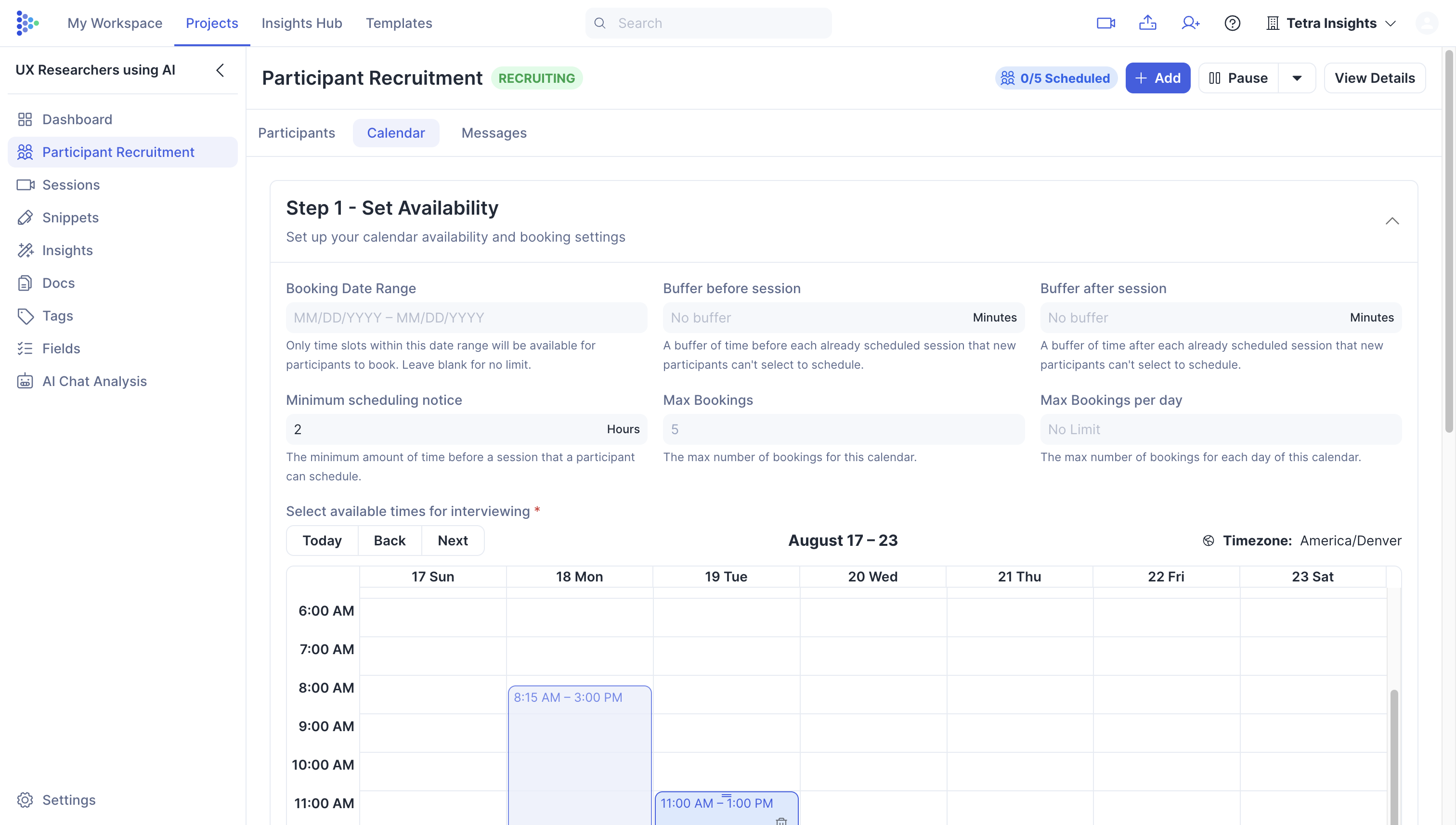The height and width of the screenshot is (825, 1456).
Task: Click the 17 Sun column header
Action: 432,577
